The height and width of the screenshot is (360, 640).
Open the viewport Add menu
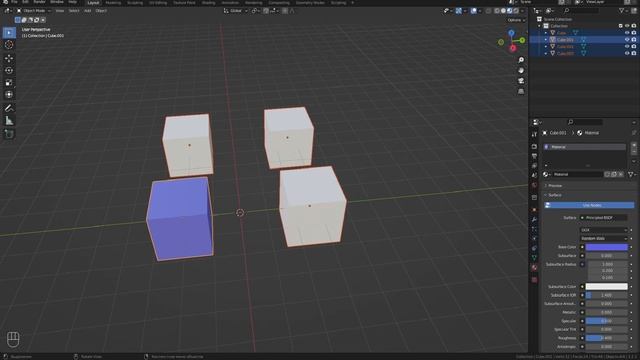coord(87,11)
